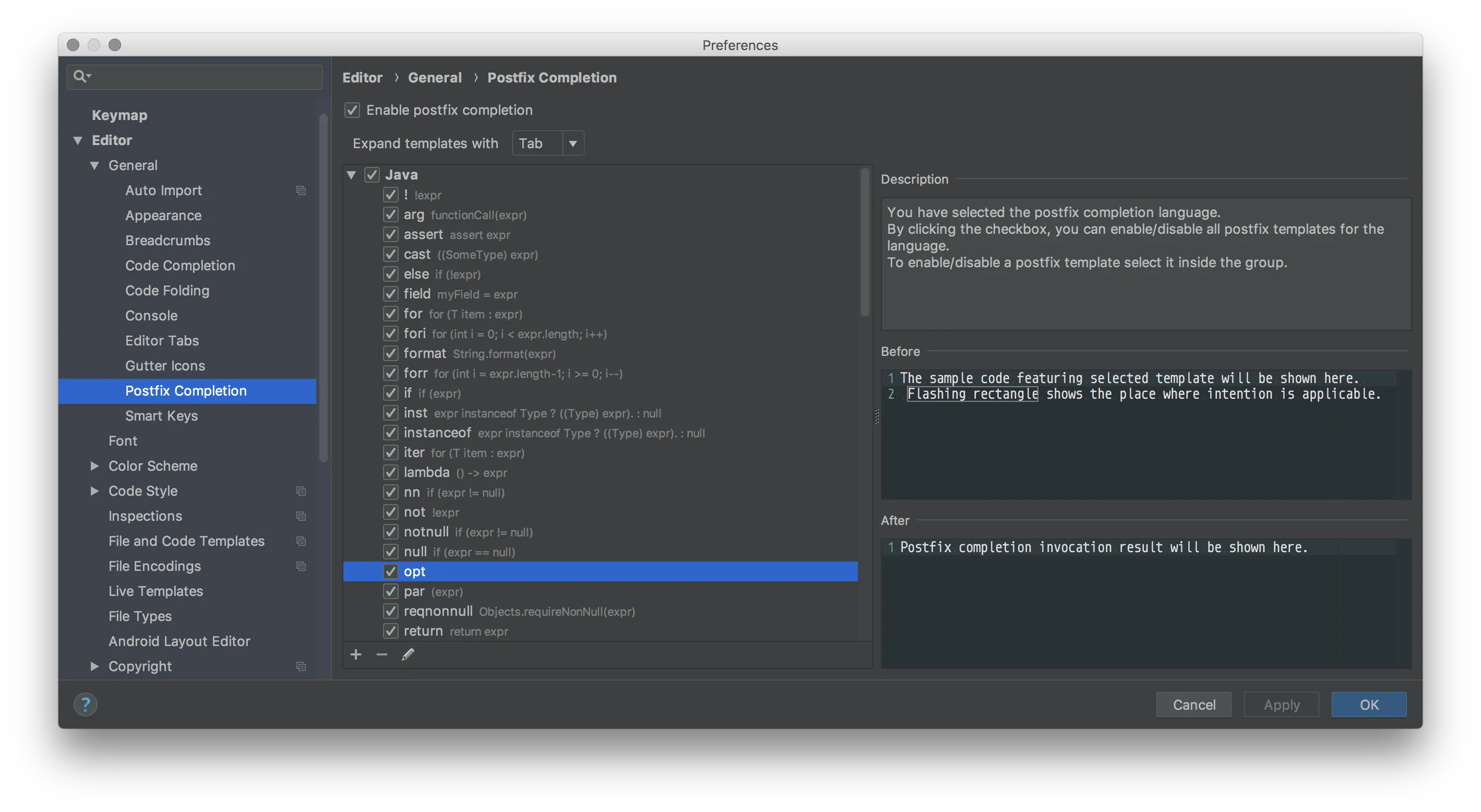Click the help question mark icon

tap(86, 704)
